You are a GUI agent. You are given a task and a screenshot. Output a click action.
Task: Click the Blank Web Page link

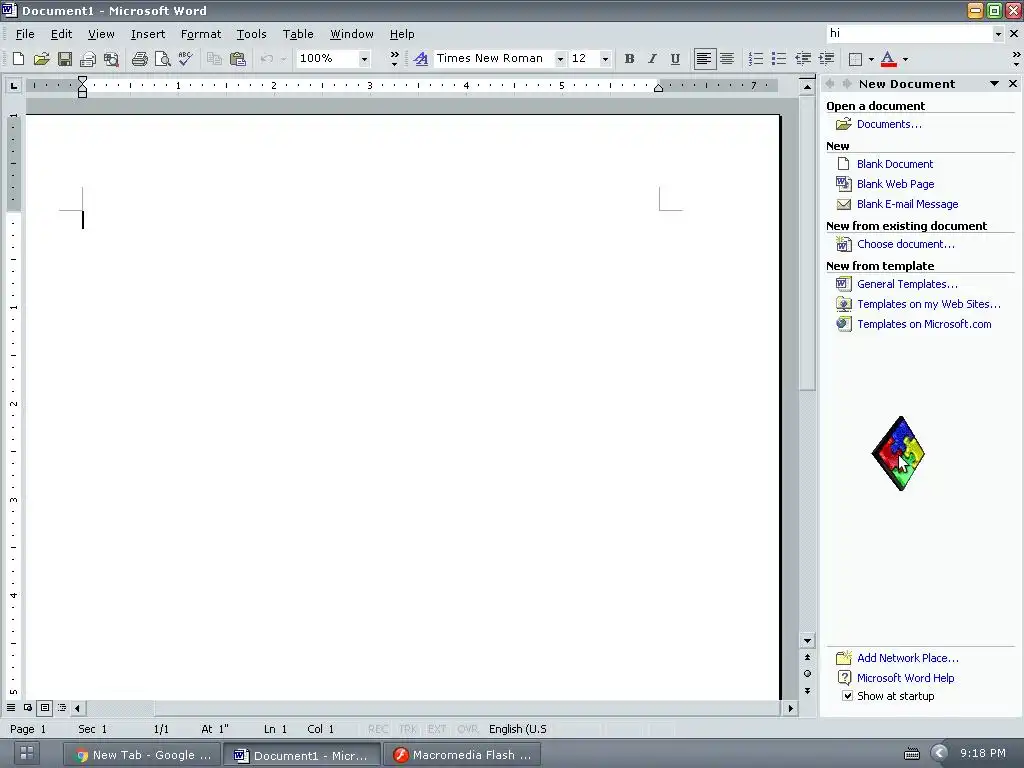tap(895, 184)
